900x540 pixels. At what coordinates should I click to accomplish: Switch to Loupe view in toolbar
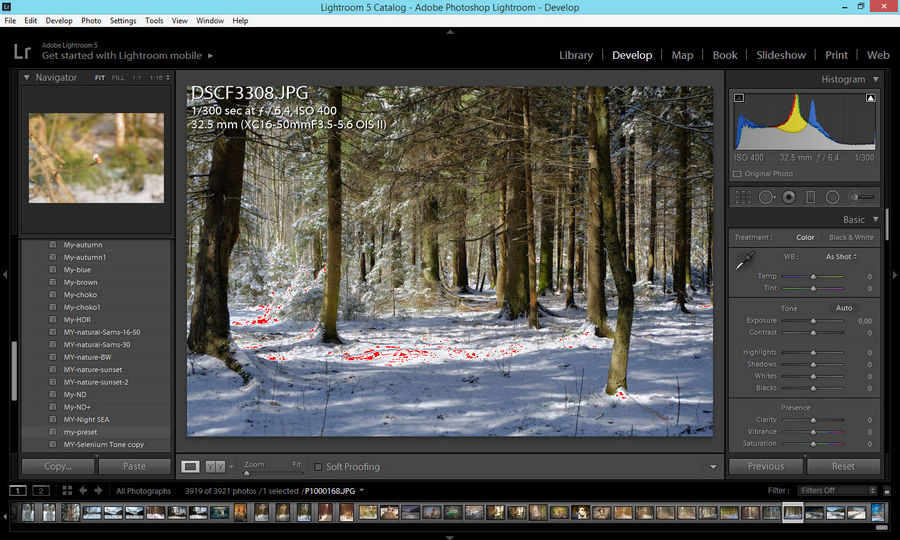click(190, 466)
